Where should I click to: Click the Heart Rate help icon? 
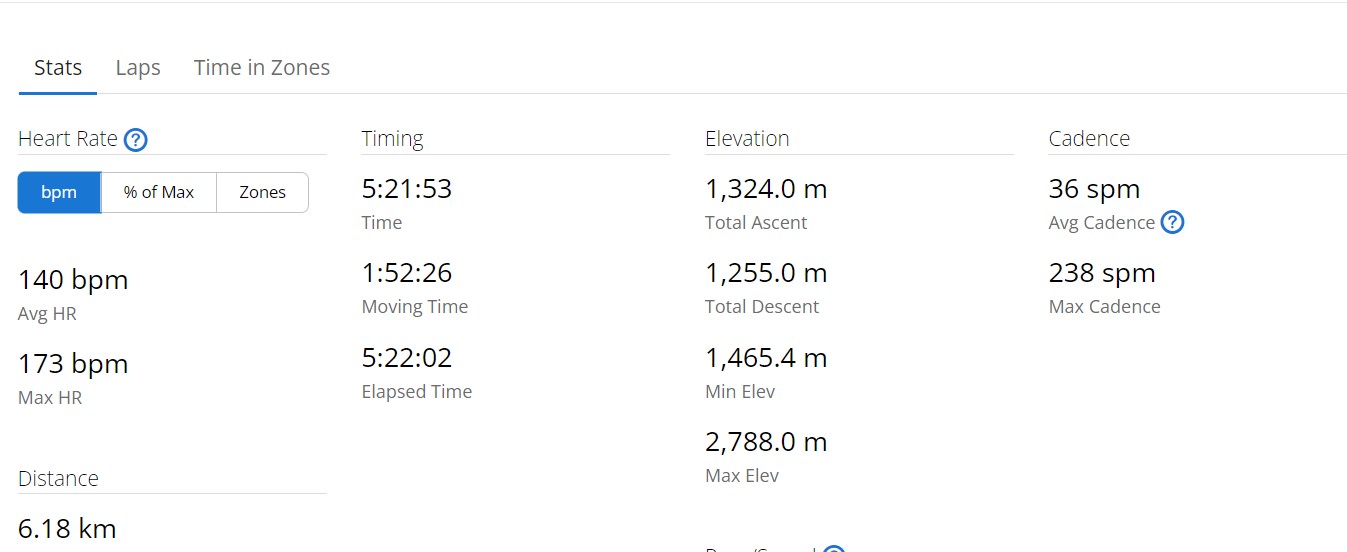(x=136, y=140)
